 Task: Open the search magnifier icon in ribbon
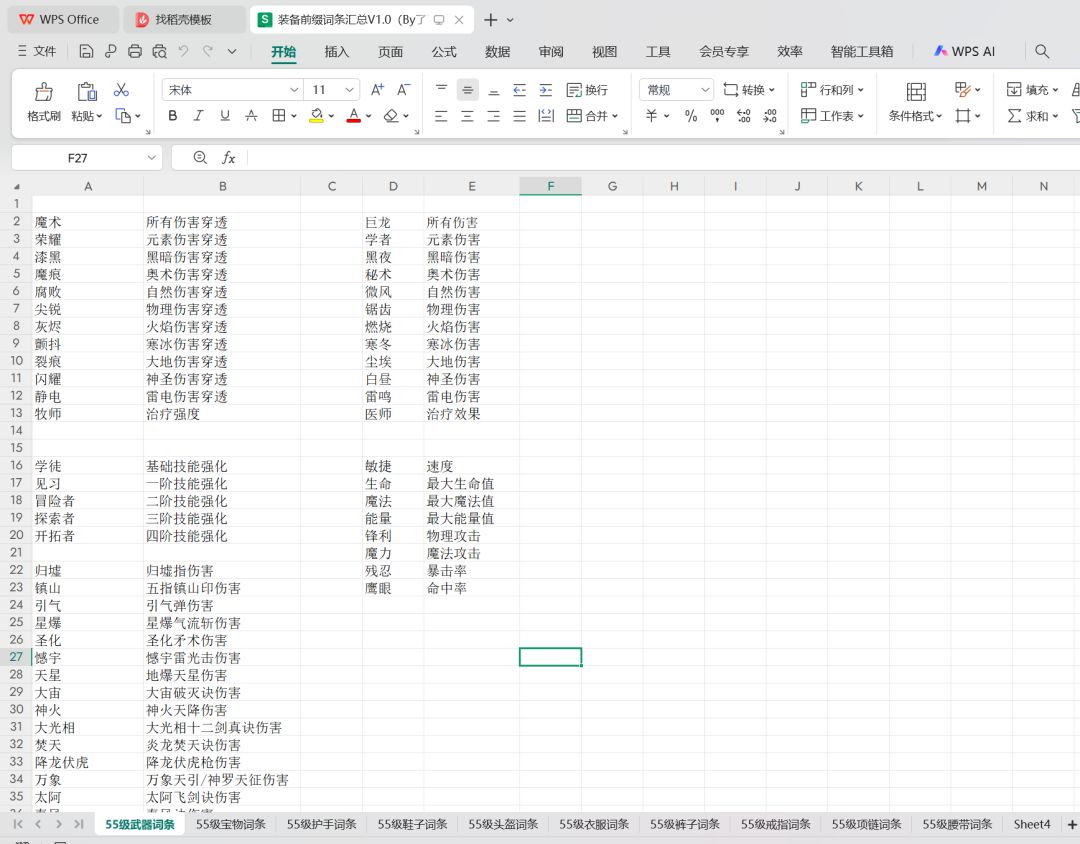coord(1042,51)
